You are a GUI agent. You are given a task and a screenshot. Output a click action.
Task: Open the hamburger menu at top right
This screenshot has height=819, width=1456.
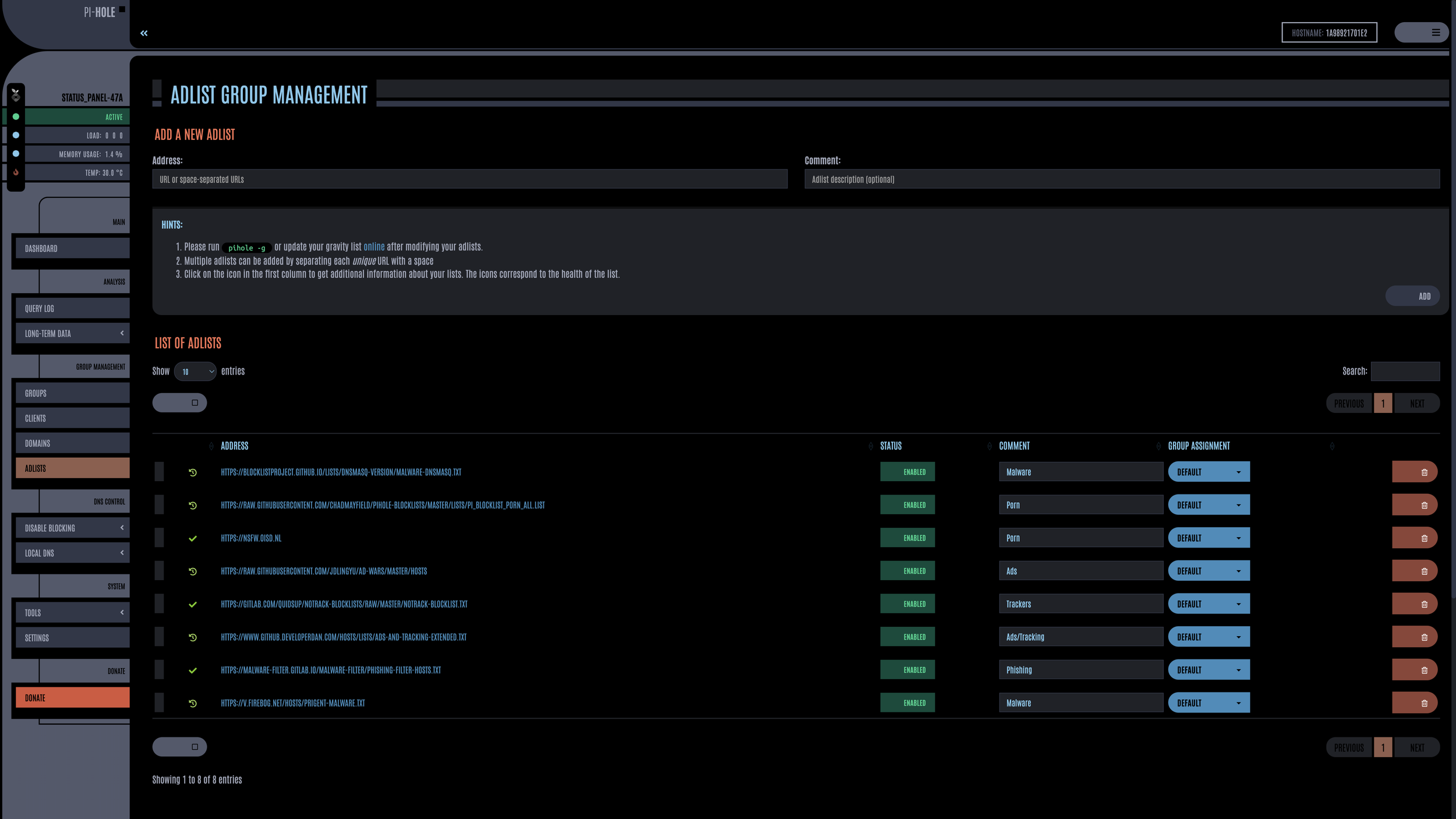tap(1436, 33)
